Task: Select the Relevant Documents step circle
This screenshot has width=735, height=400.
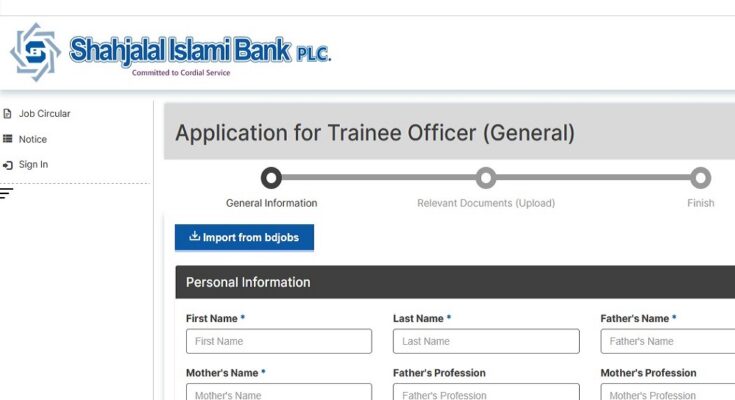Action: click(x=486, y=178)
